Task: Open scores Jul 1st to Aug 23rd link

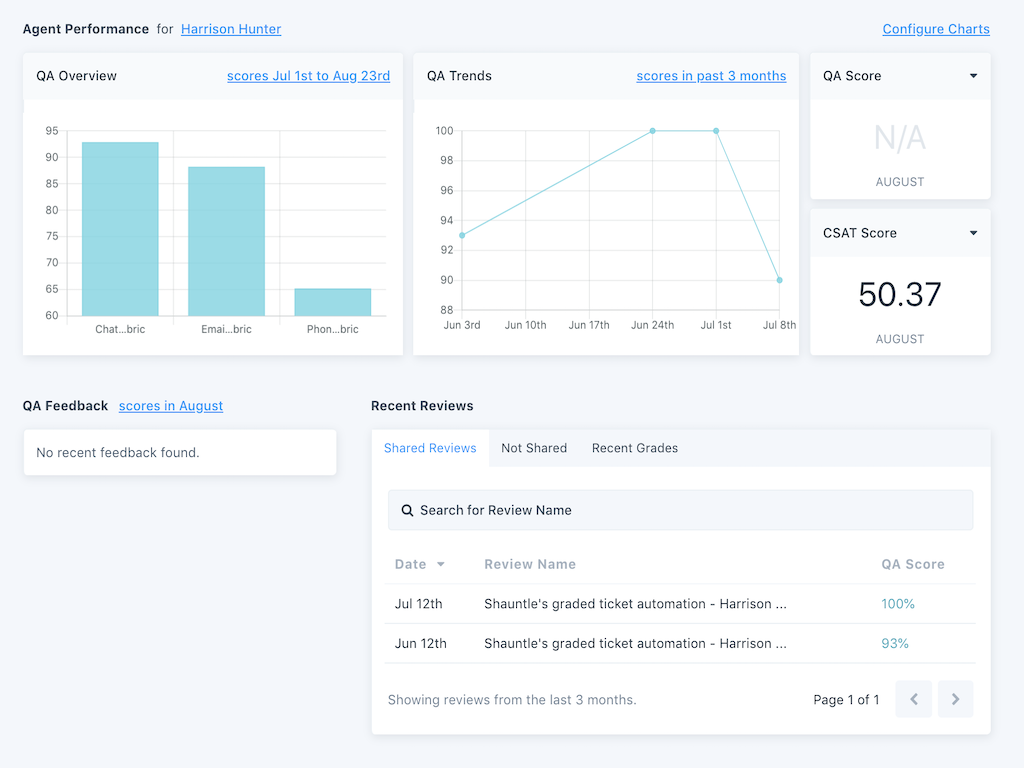Action: coord(308,75)
